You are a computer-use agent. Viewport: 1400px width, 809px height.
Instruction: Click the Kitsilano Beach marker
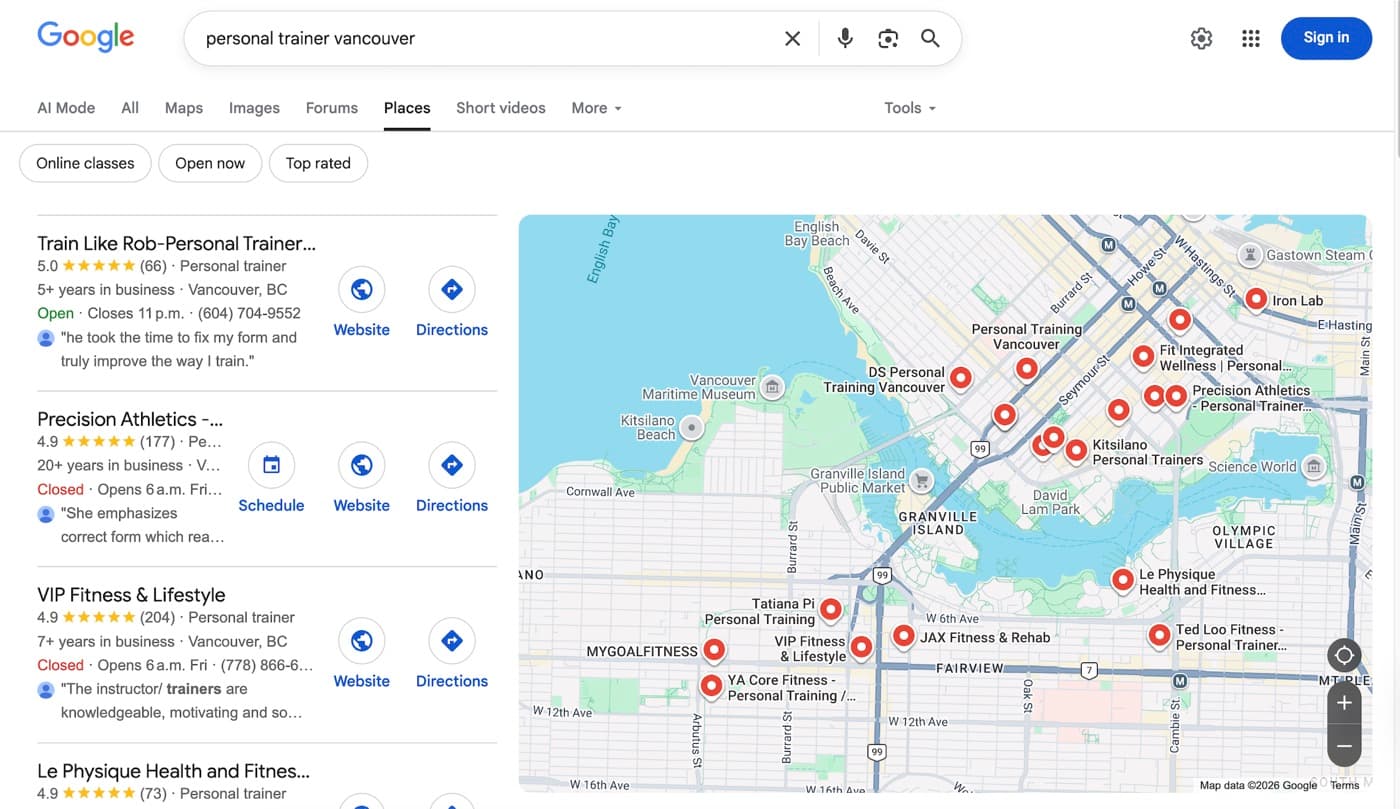tap(690, 428)
